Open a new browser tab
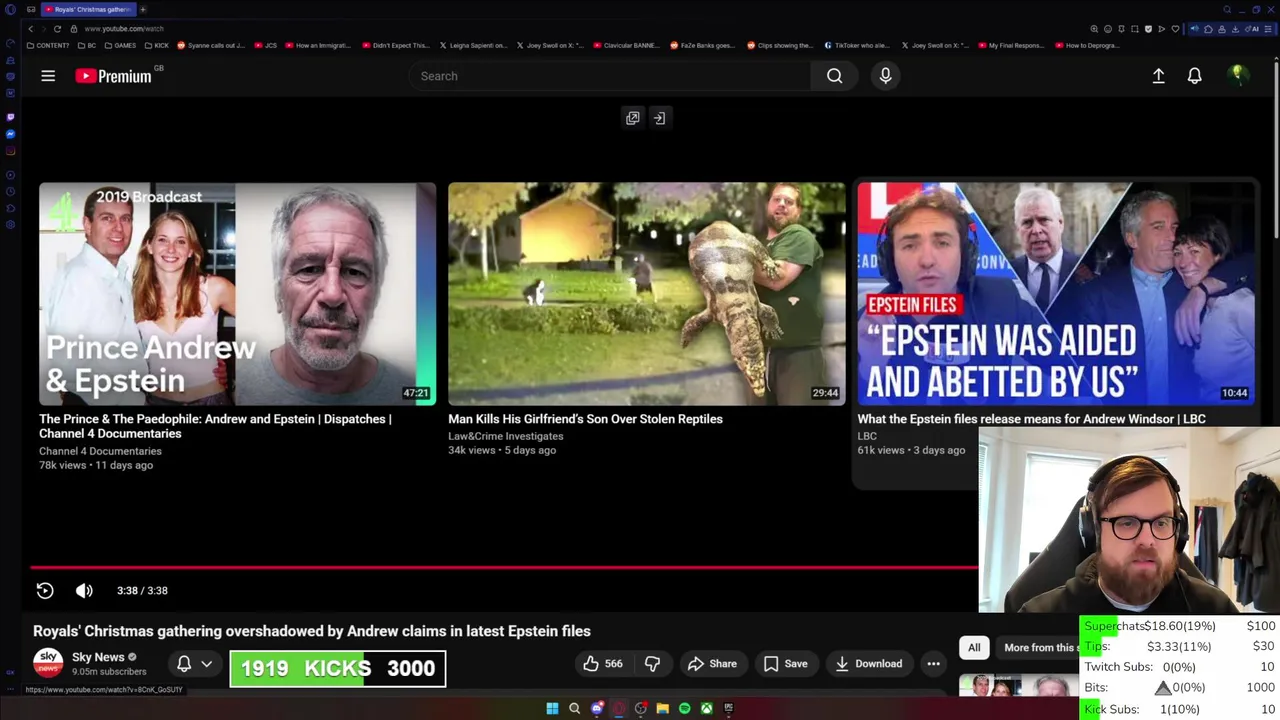Screen dimensions: 1280x720 143,9
